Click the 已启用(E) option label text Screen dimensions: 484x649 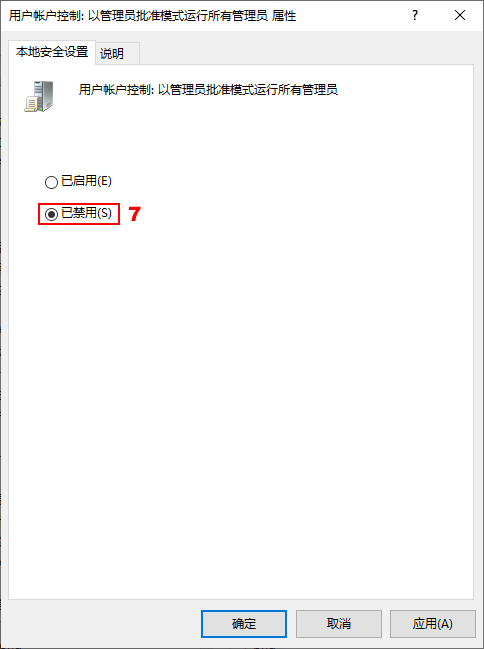coord(87,181)
